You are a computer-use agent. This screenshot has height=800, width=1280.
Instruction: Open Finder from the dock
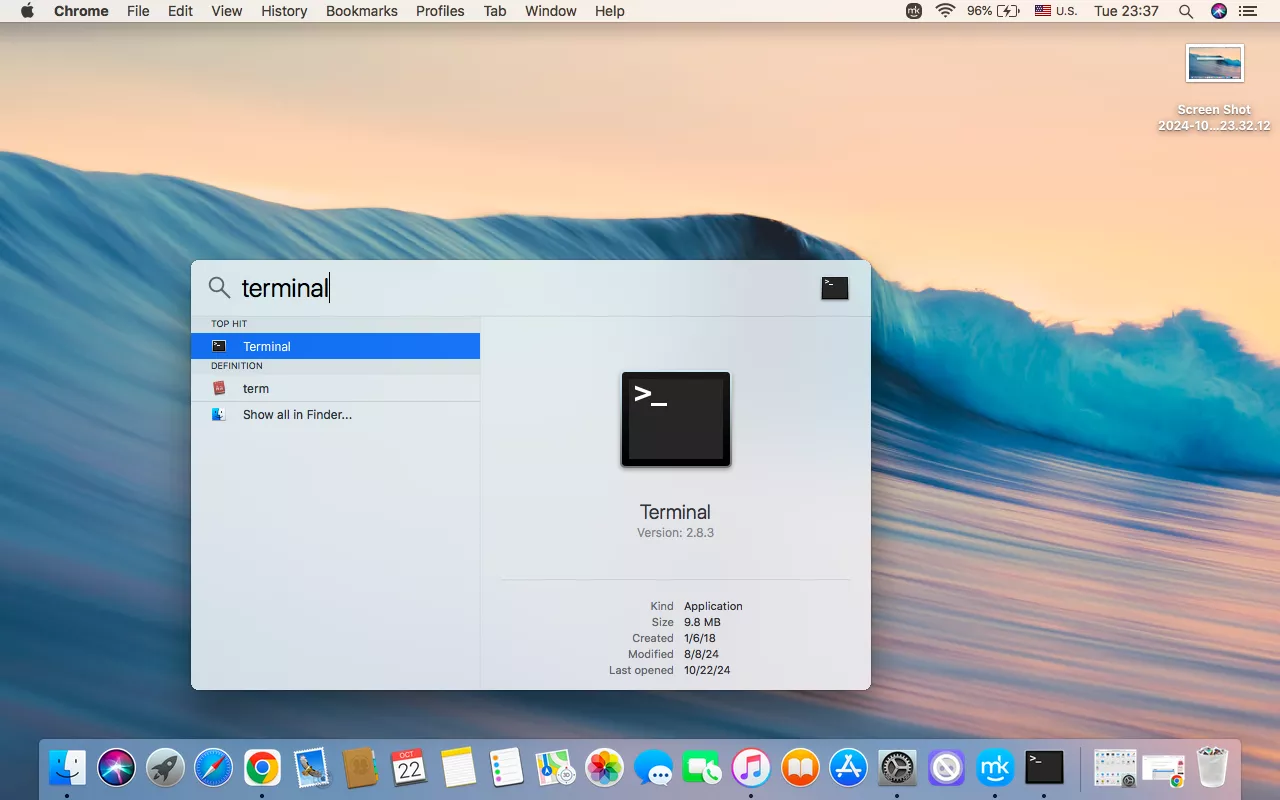[67, 768]
